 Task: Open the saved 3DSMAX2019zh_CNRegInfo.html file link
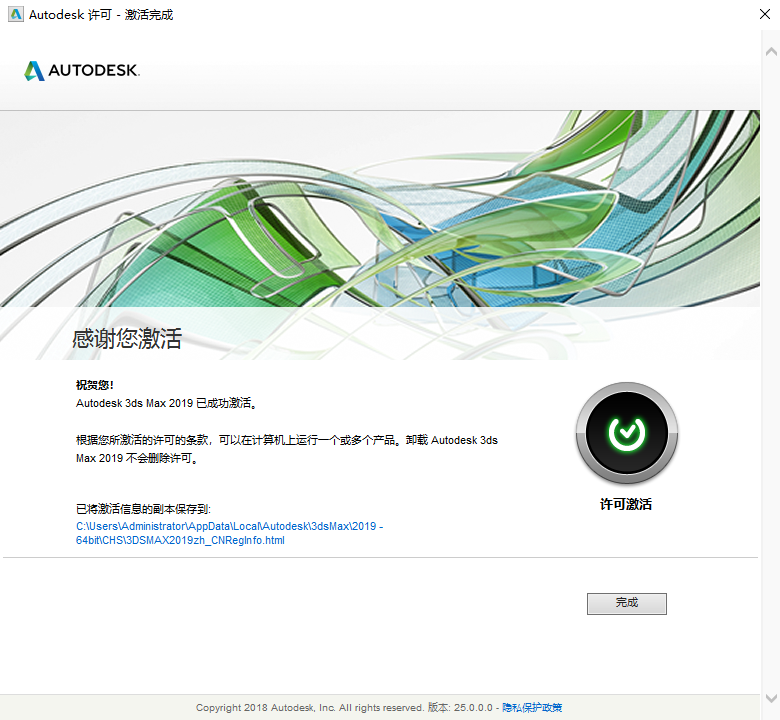(229, 533)
